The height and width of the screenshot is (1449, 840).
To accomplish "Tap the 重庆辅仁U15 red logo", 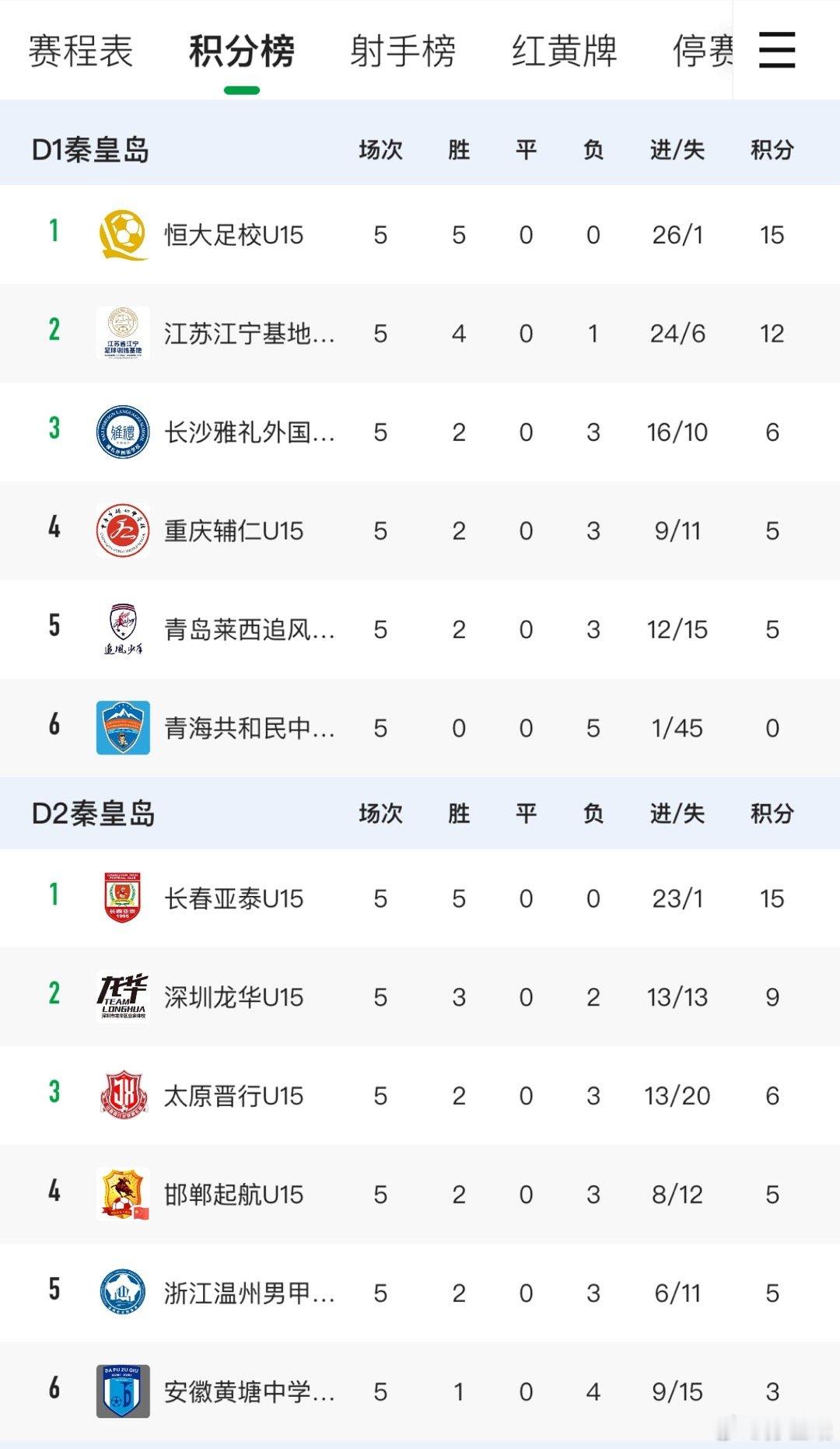I will (x=123, y=530).
